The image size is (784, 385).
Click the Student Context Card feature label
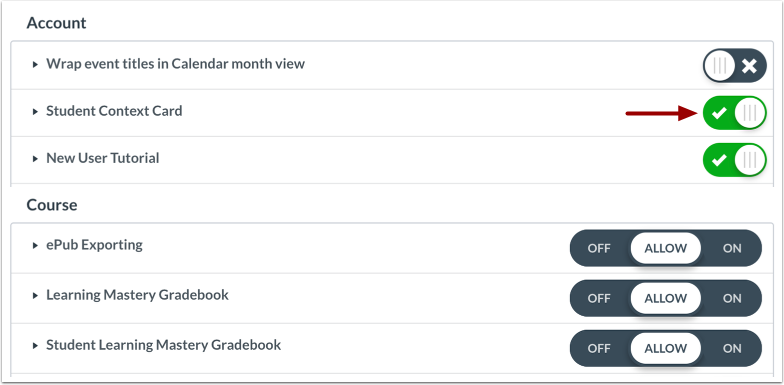(x=114, y=111)
